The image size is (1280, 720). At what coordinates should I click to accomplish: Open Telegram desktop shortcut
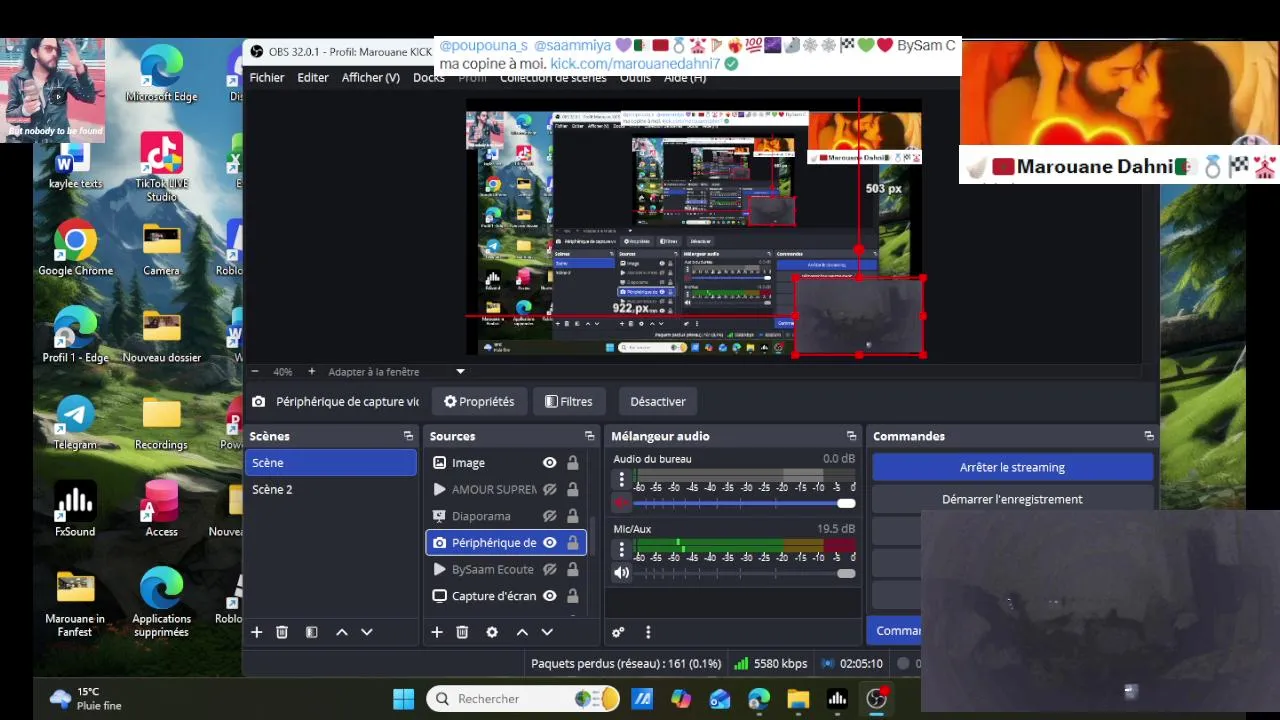(x=75, y=423)
